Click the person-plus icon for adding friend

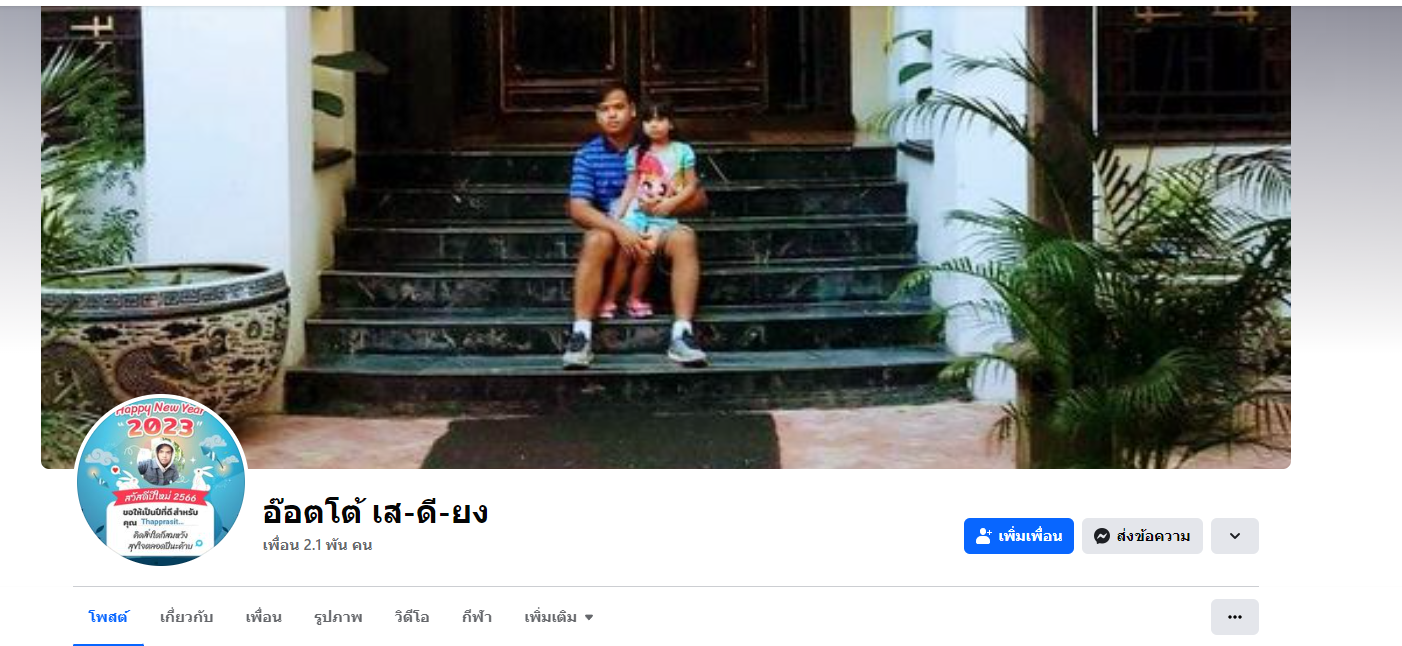point(983,536)
